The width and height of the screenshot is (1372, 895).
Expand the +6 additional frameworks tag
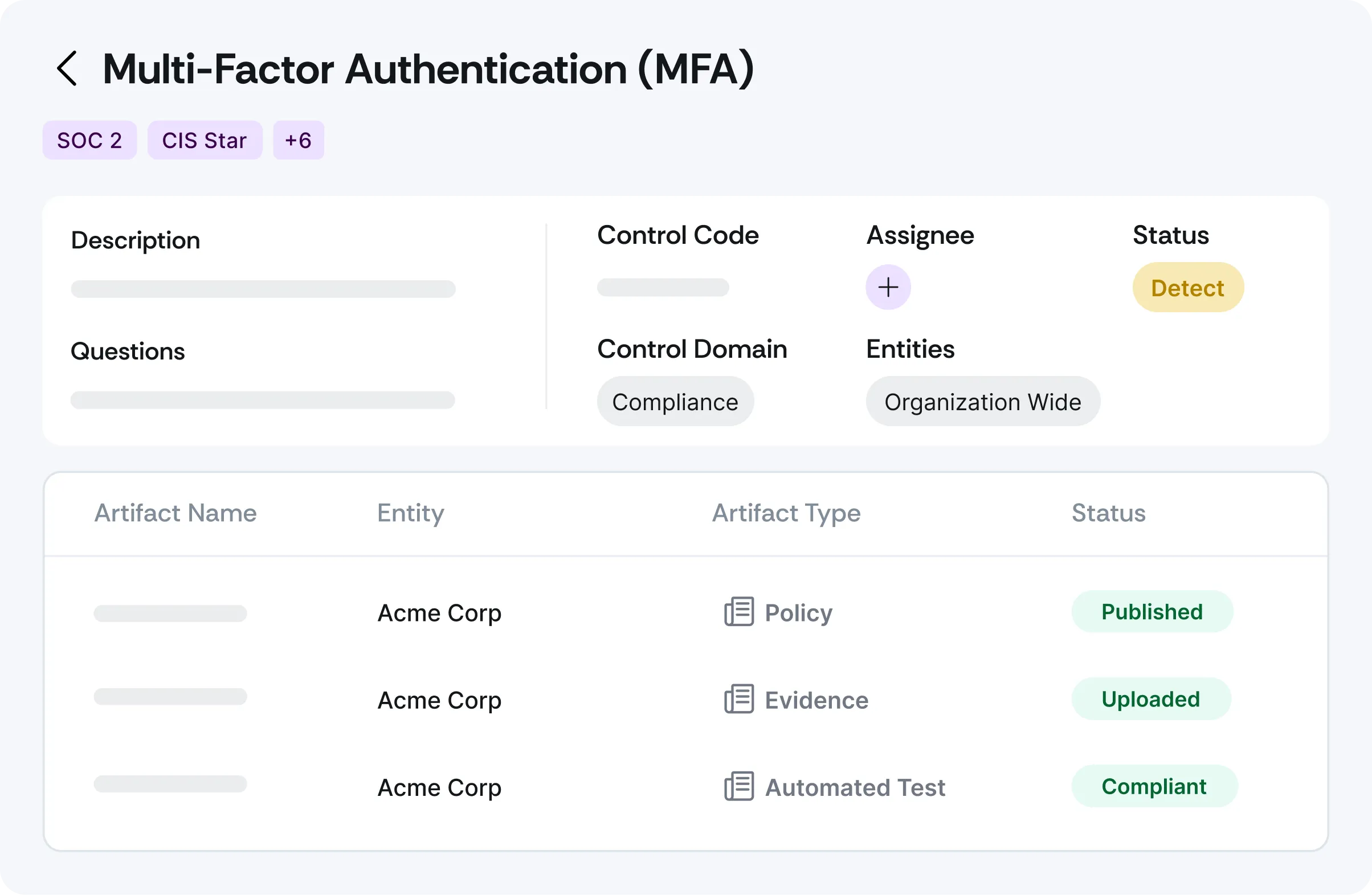tap(298, 140)
